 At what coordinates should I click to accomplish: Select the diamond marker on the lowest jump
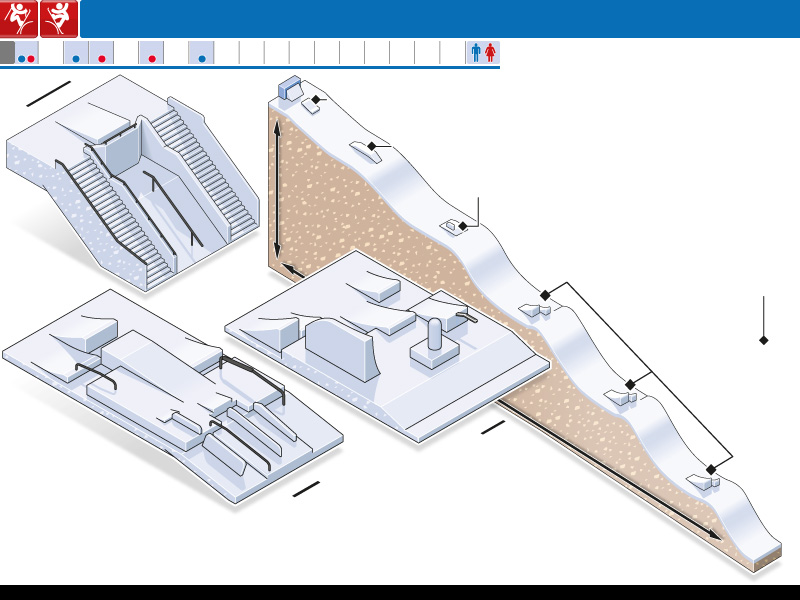(x=711, y=469)
